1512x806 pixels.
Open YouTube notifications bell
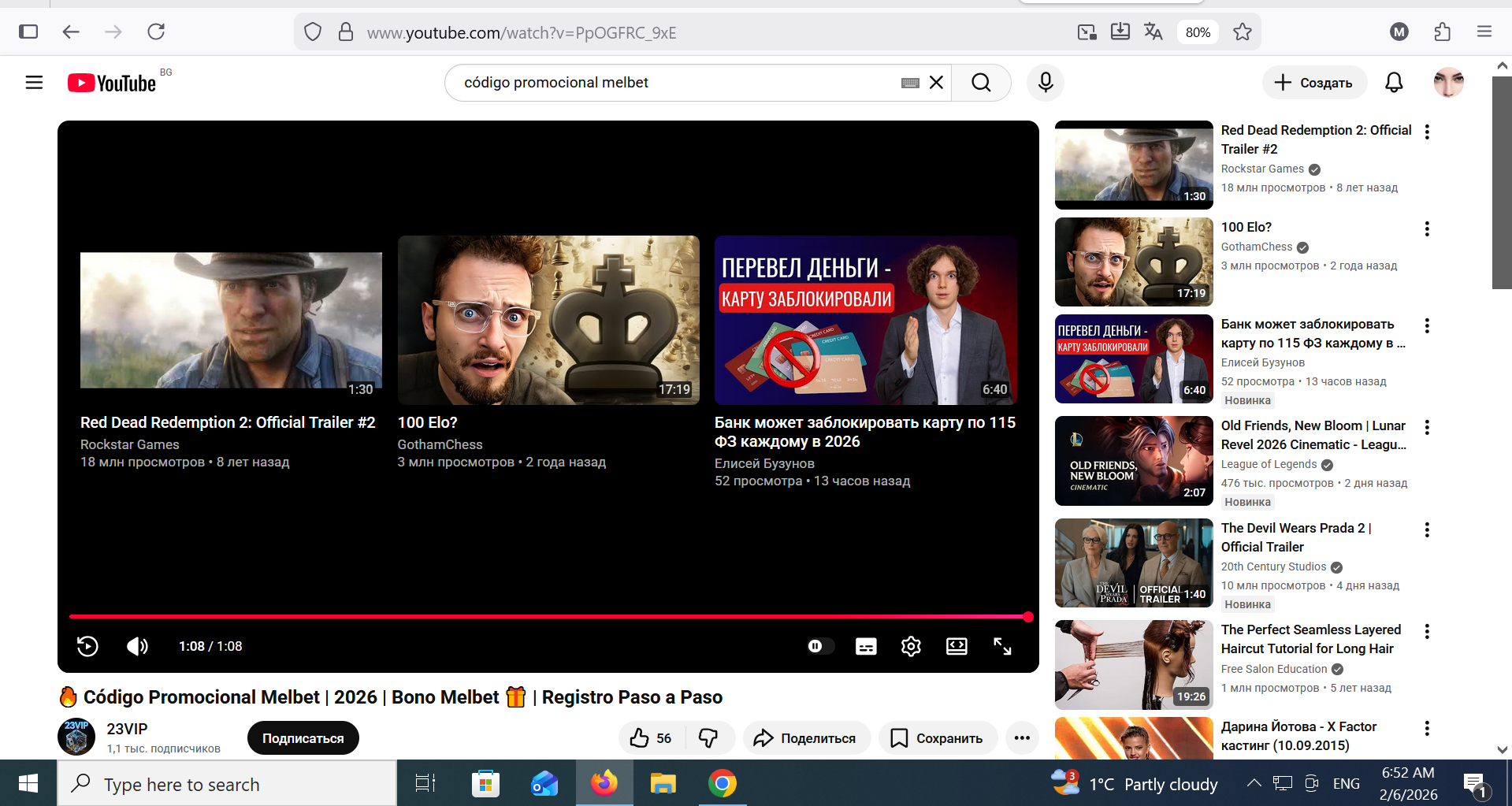1394,83
